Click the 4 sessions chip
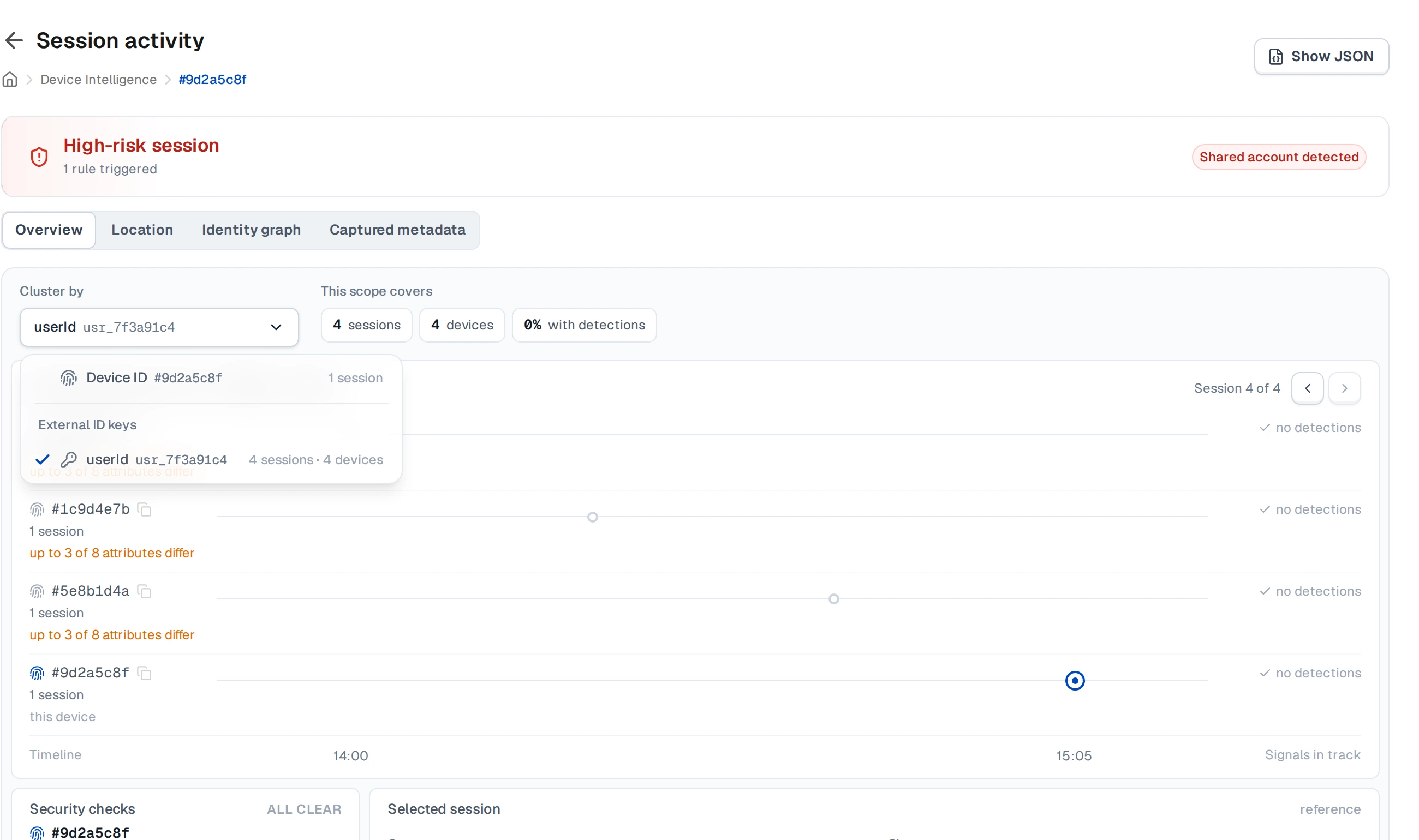The image size is (1419, 840). (366, 325)
